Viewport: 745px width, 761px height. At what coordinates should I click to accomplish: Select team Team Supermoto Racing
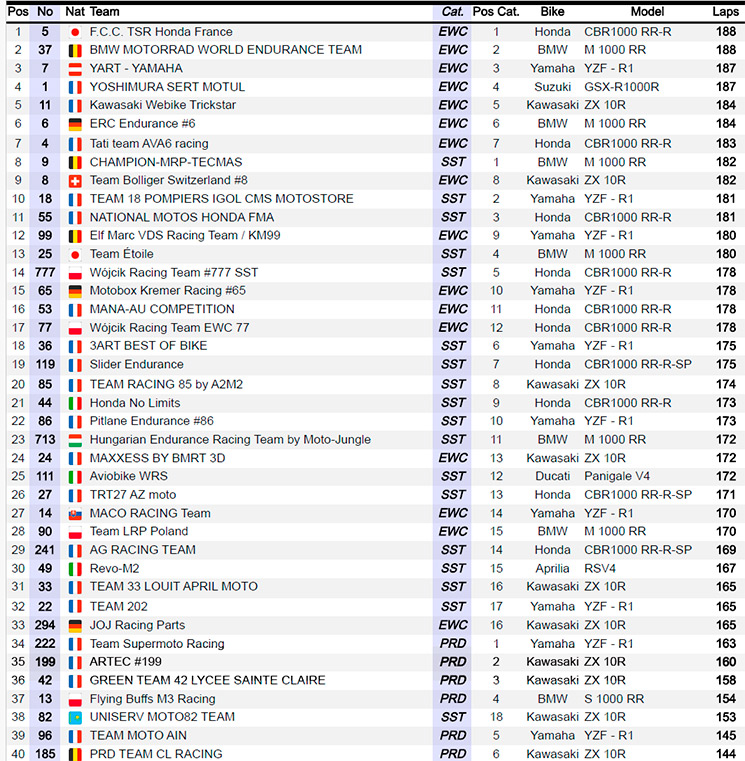pos(157,644)
